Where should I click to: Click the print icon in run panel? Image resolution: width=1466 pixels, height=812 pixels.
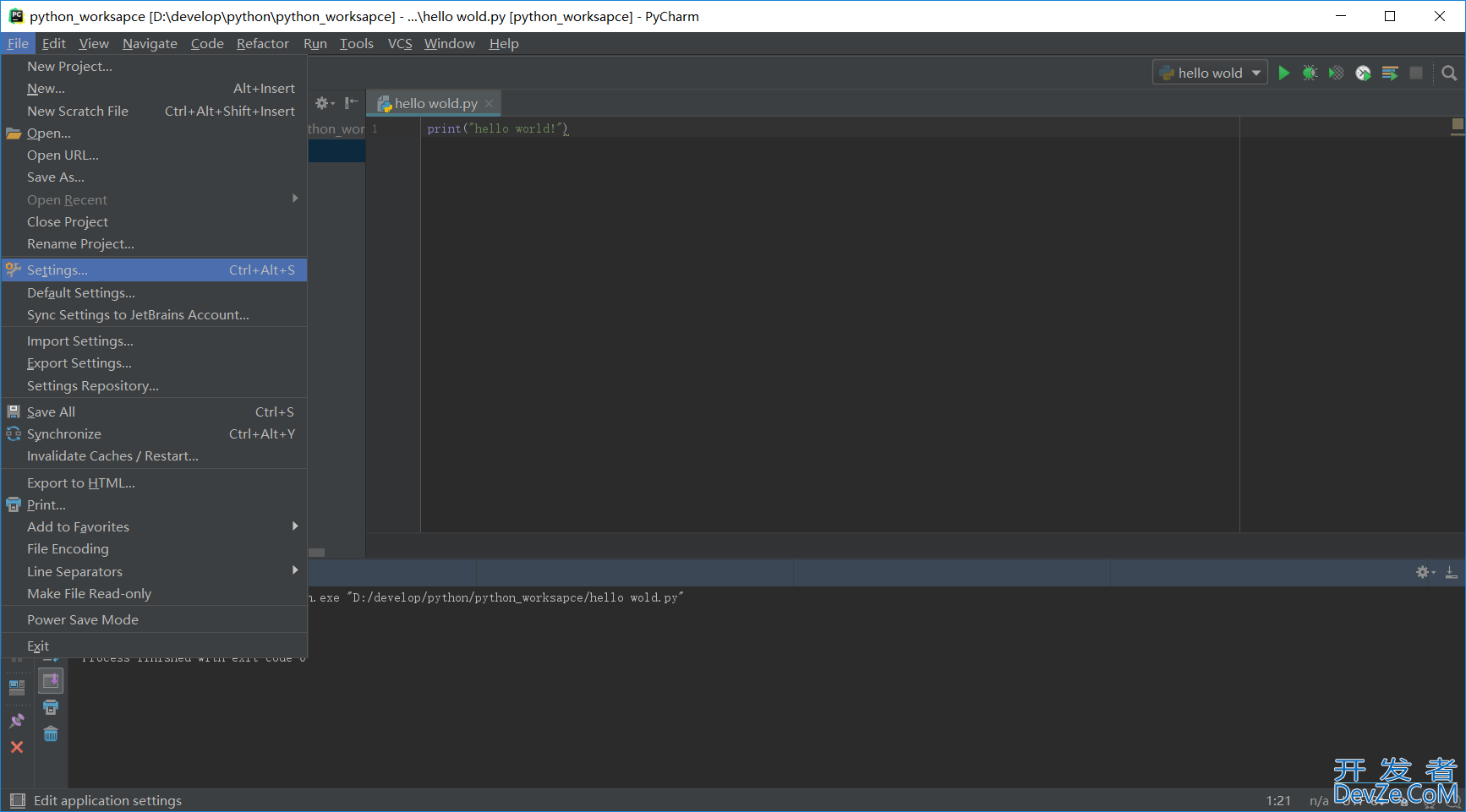51,707
